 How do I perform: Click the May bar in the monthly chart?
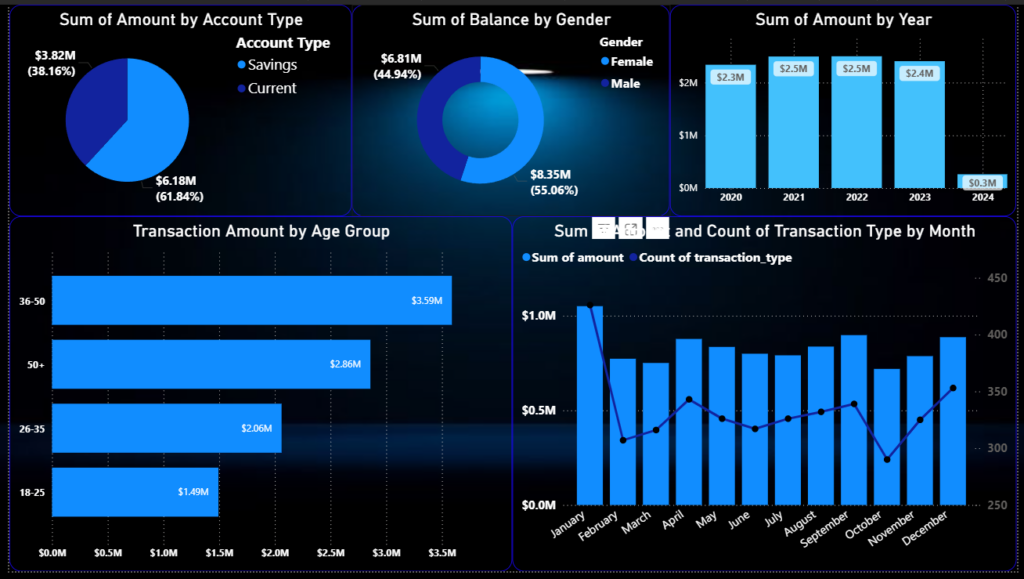tap(722, 426)
